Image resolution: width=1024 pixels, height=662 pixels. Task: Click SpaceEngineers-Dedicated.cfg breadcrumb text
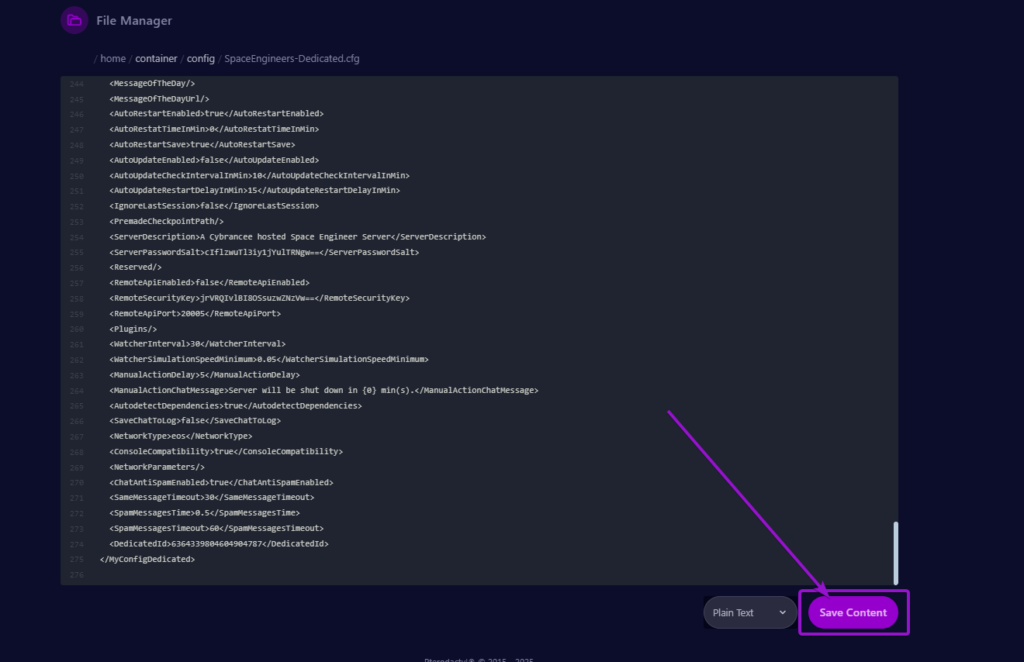click(292, 59)
